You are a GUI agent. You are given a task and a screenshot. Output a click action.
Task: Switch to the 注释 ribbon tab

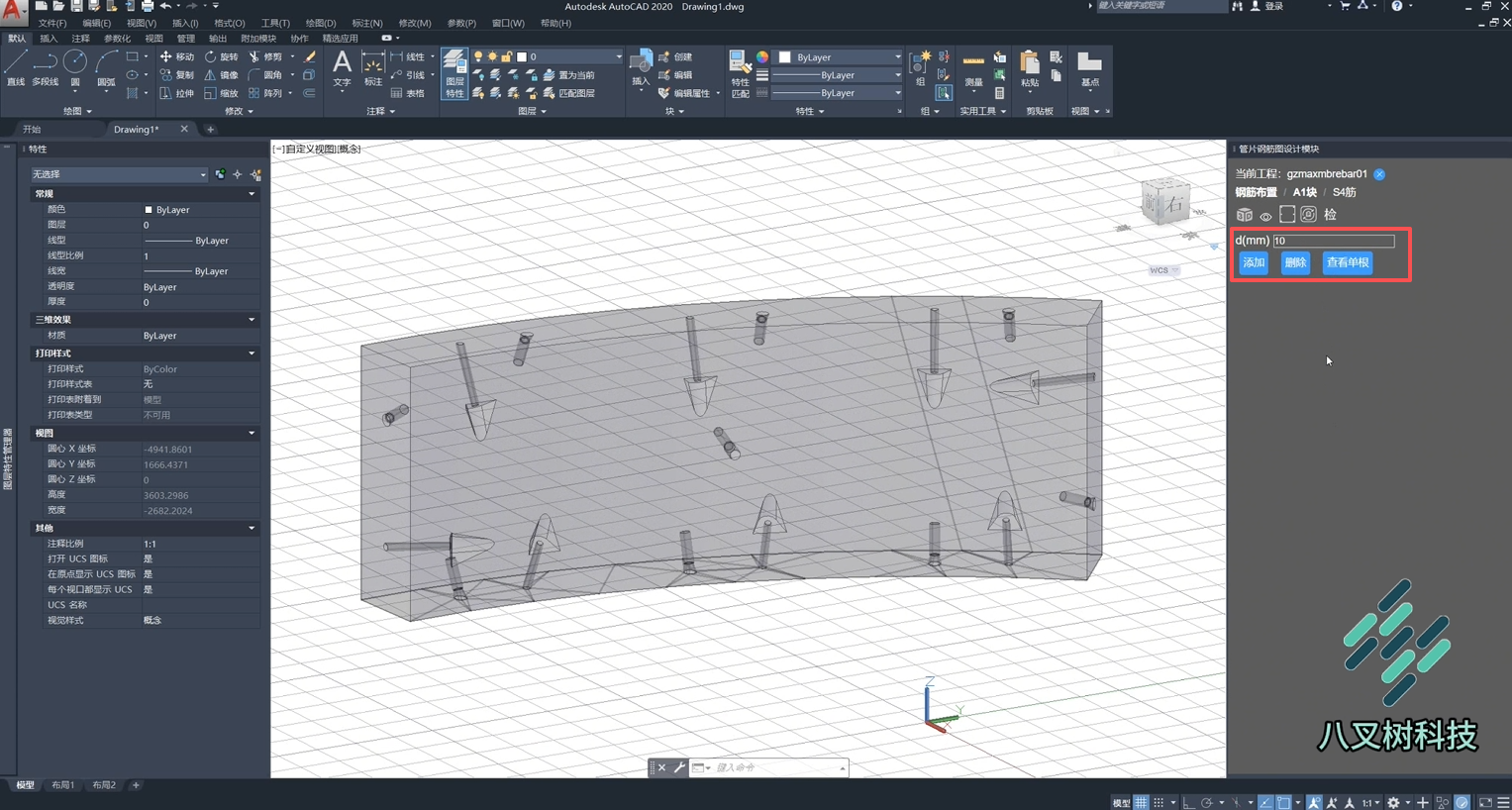(80, 39)
